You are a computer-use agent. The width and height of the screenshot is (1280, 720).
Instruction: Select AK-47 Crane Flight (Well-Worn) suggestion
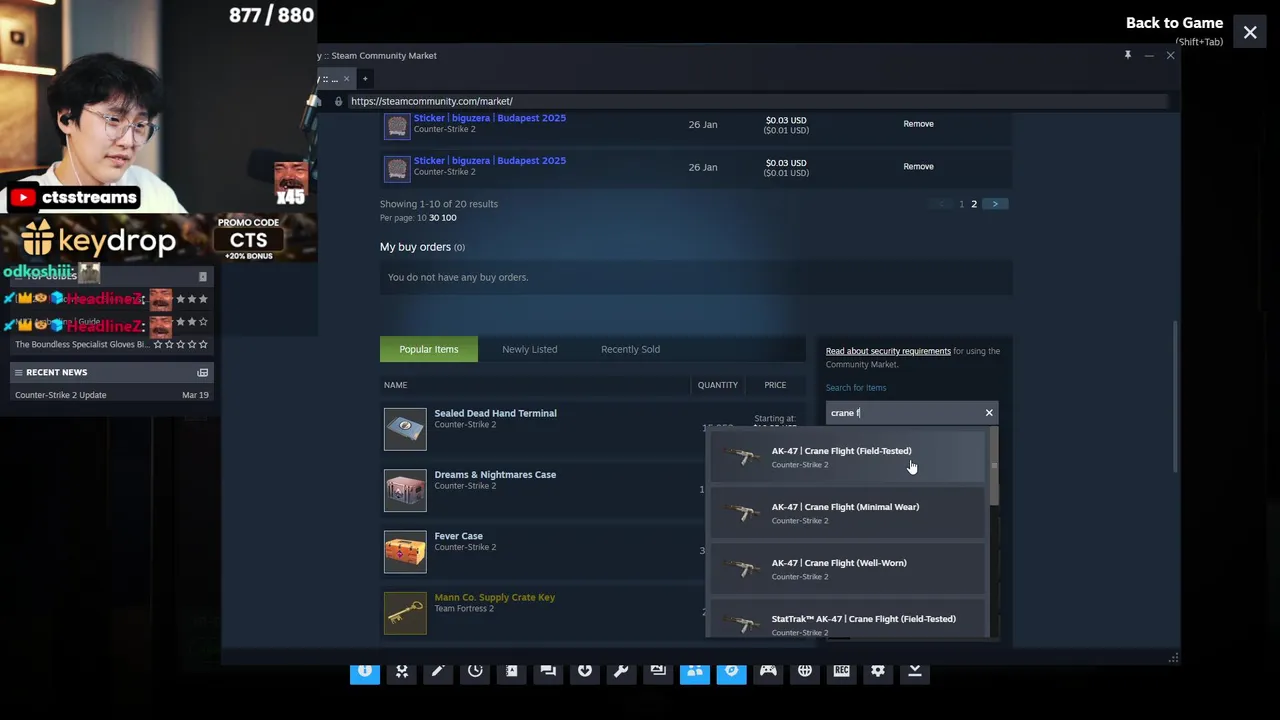(x=847, y=568)
